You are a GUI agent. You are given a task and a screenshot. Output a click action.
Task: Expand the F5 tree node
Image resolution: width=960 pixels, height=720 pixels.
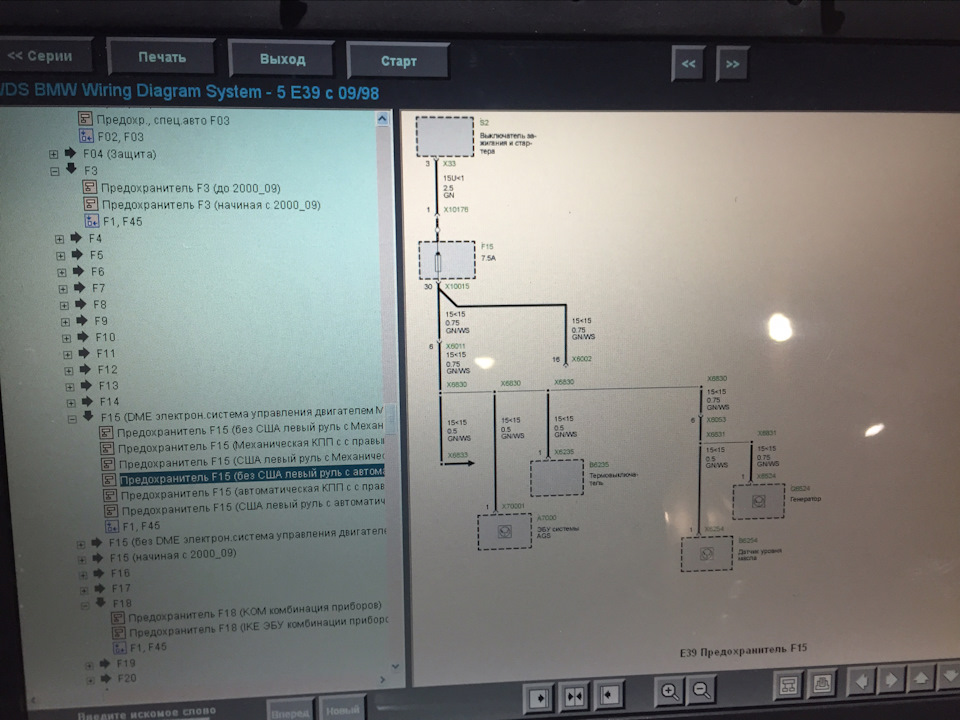[61, 256]
